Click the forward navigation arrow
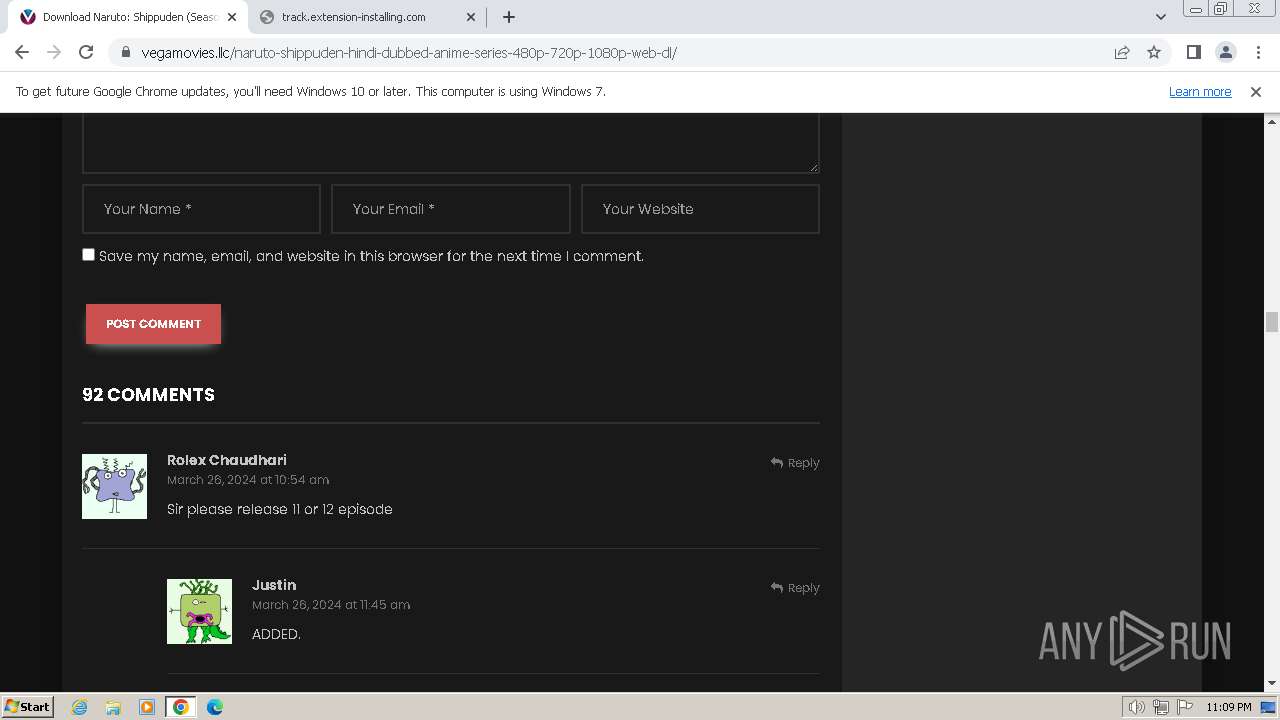Viewport: 1280px width, 720px height. [x=54, y=52]
